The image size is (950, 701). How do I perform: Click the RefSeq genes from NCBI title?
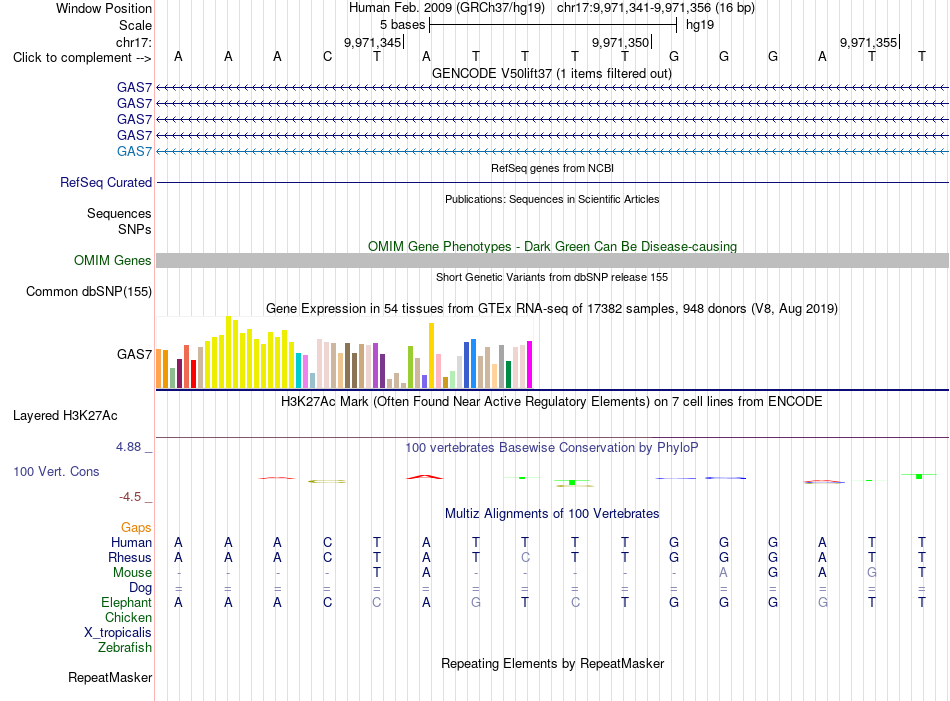pyautogui.click(x=552, y=168)
